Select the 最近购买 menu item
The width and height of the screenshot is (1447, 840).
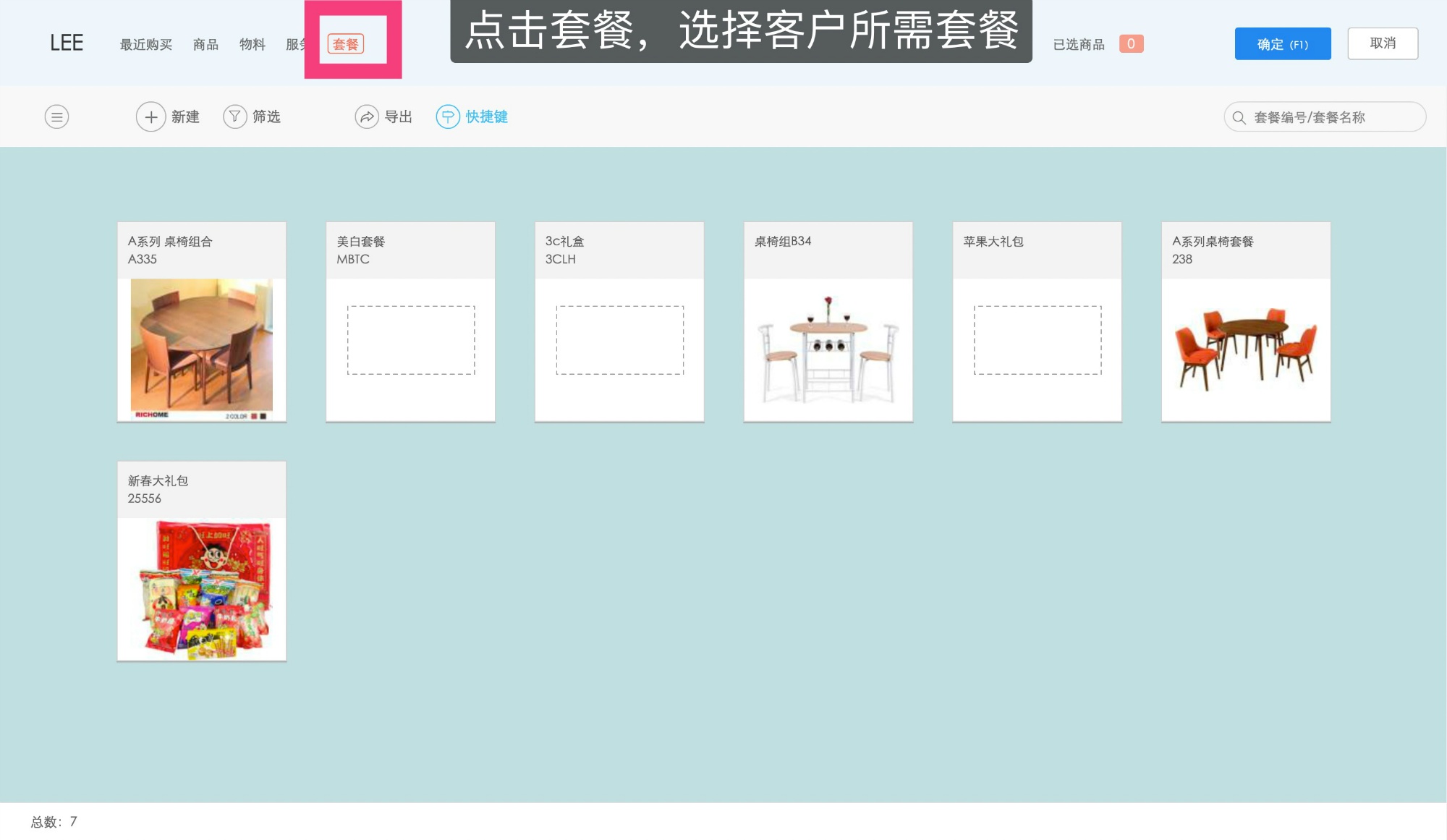pyautogui.click(x=145, y=44)
